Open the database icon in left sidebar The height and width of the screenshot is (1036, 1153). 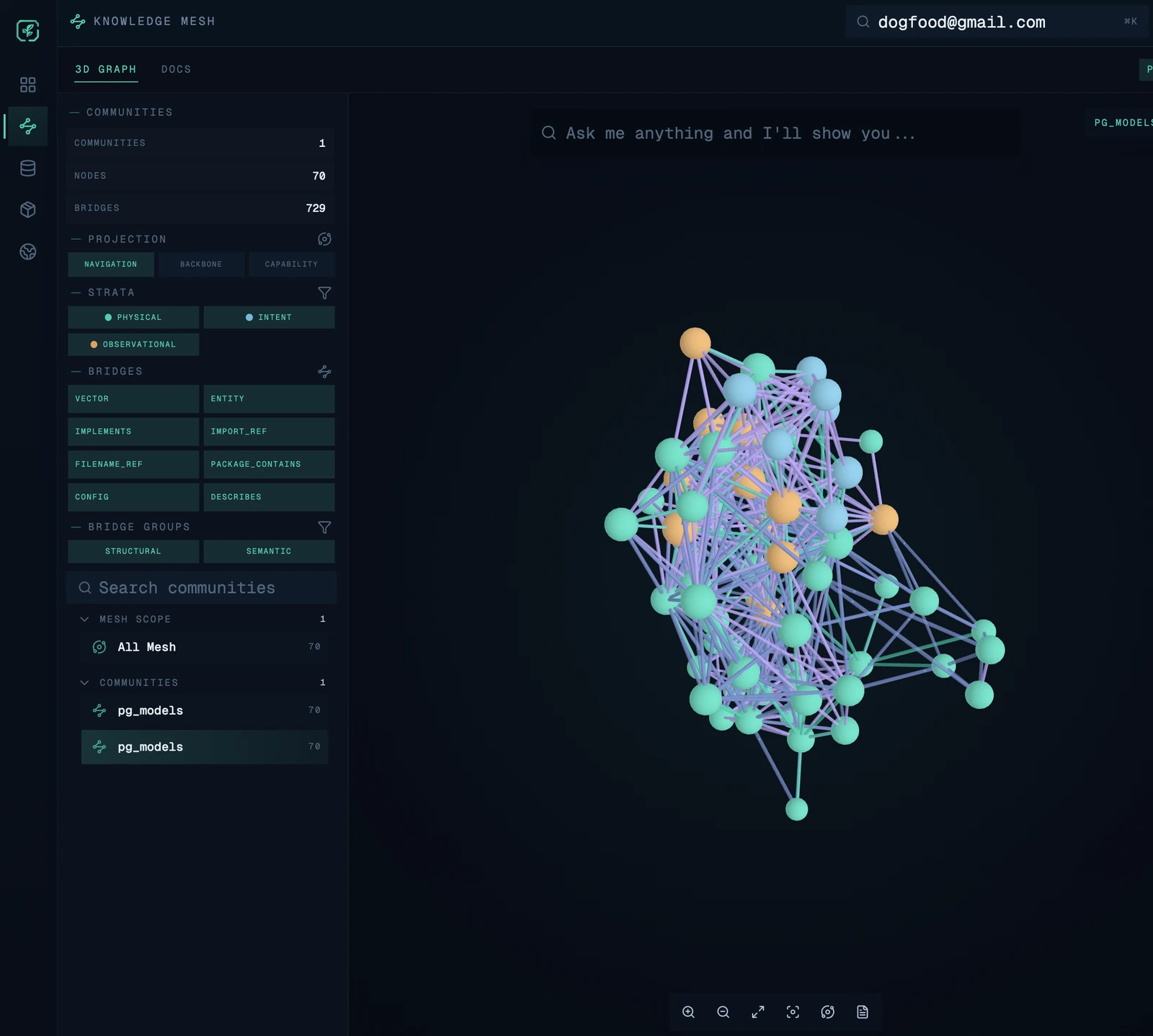pyautogui.click(x=28, y=169)
